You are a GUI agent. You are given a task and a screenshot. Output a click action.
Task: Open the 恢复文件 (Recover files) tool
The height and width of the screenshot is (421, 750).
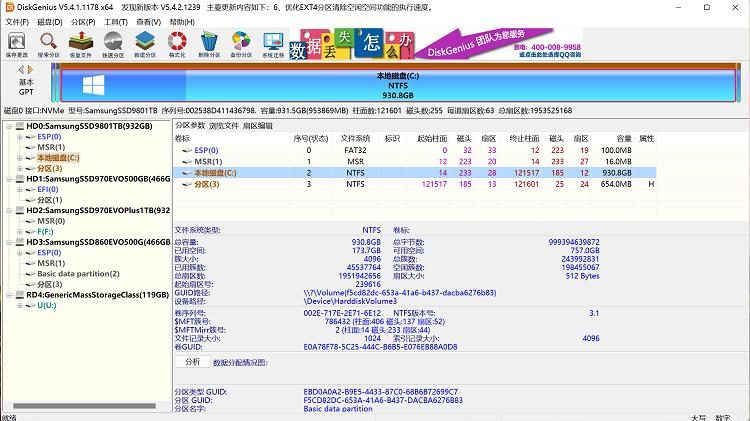80,42
